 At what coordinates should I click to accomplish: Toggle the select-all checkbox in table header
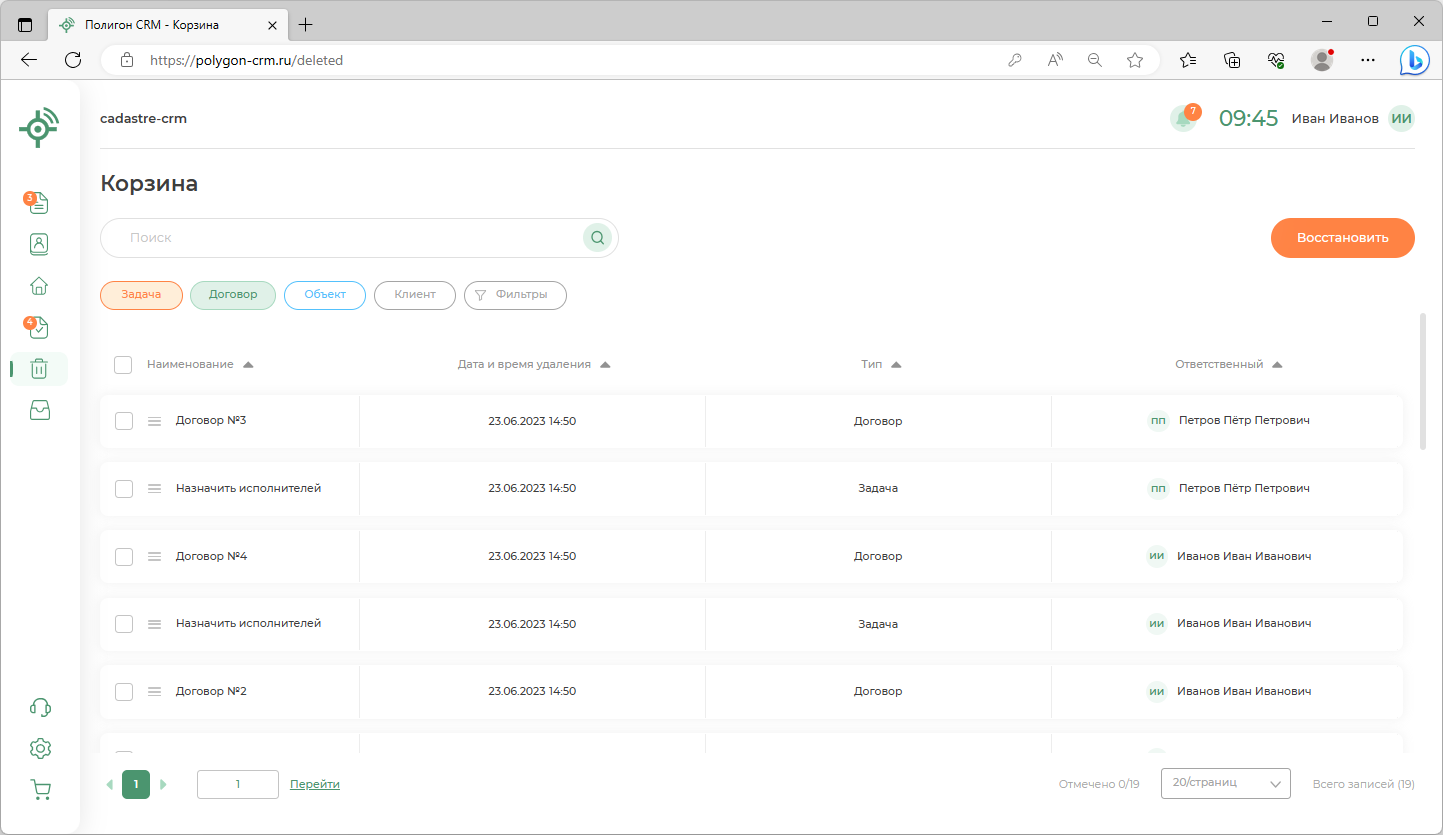[123, 365]
